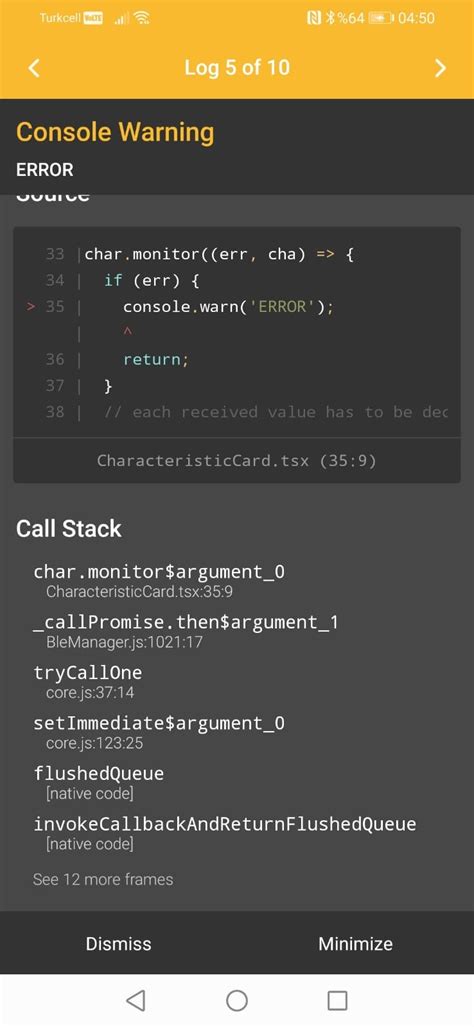This screenshot has width=474, height=1027.
Task: Open CharacteristicCard.tsx (35:9) source link
Action: click(236, 460)
